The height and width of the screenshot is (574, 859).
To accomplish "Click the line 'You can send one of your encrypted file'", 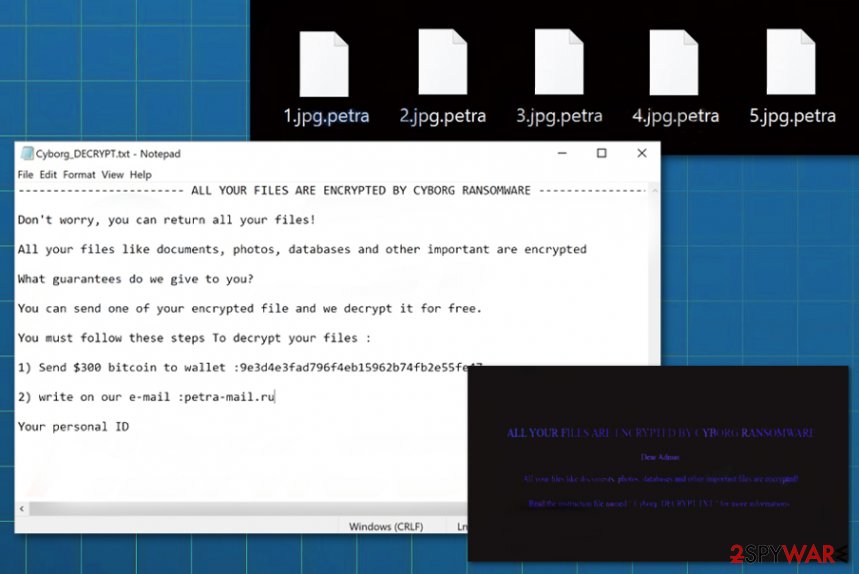I will [x=249, y=308].
